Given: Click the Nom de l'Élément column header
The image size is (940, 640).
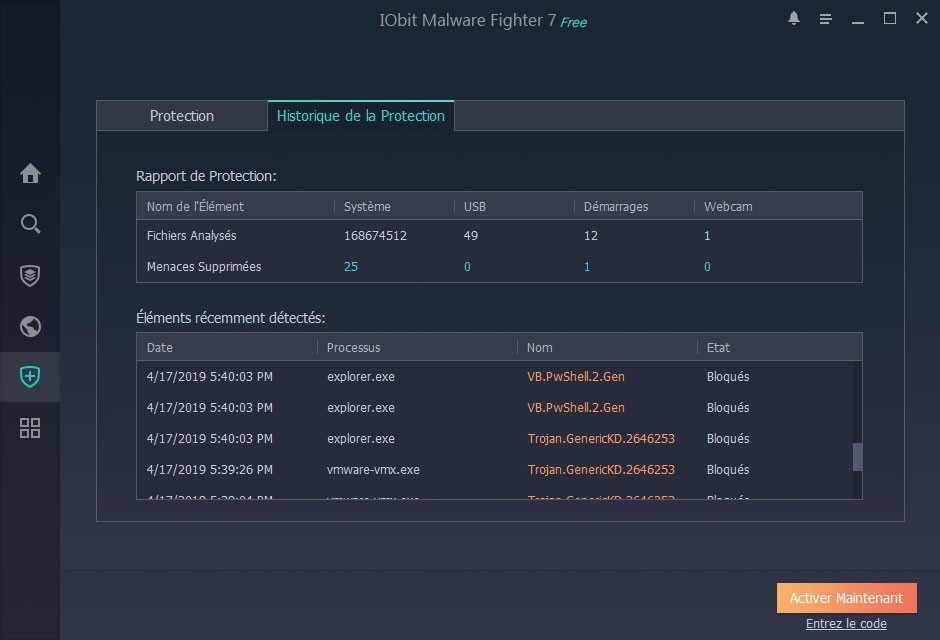Looking at the screenshot, I should tap(236, 206).
